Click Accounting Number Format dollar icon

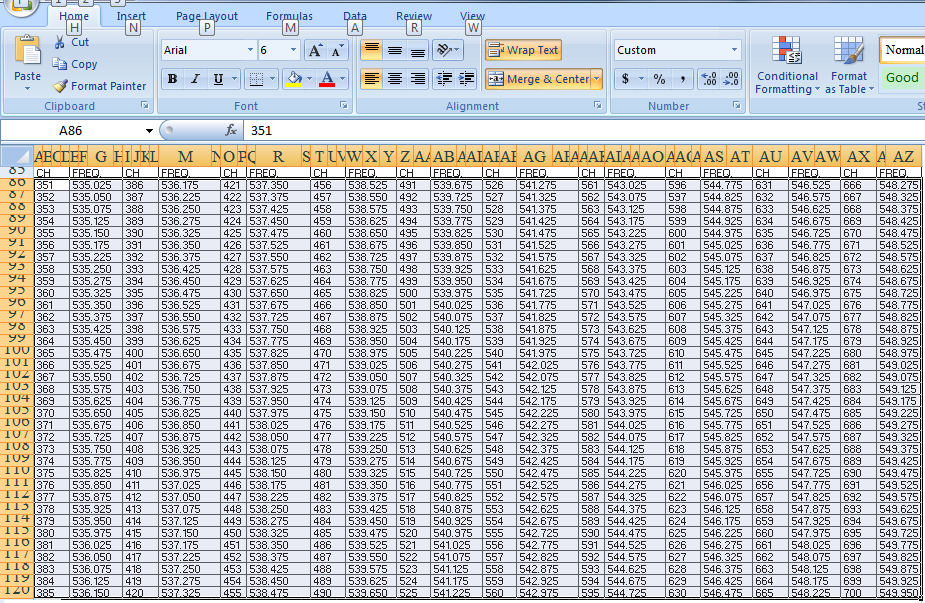pos(625,78)
